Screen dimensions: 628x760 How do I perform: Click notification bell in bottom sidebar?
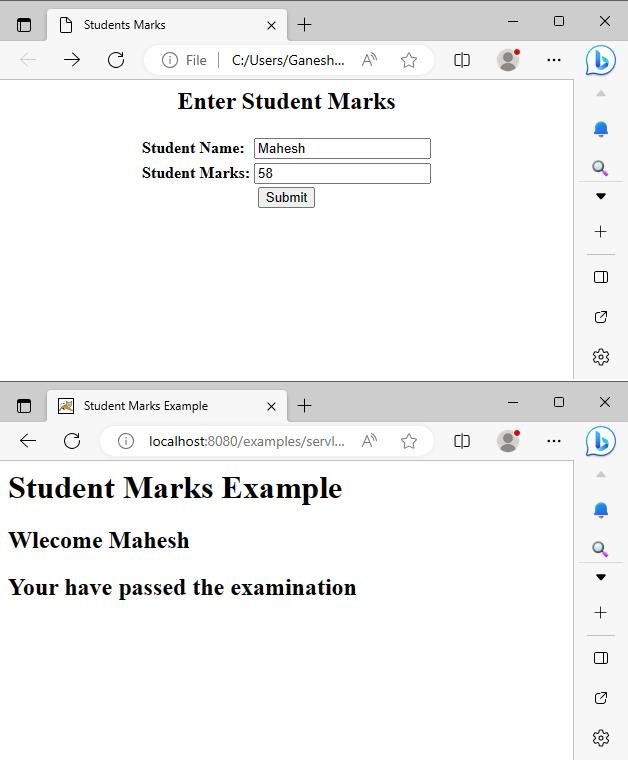(601, 510)
